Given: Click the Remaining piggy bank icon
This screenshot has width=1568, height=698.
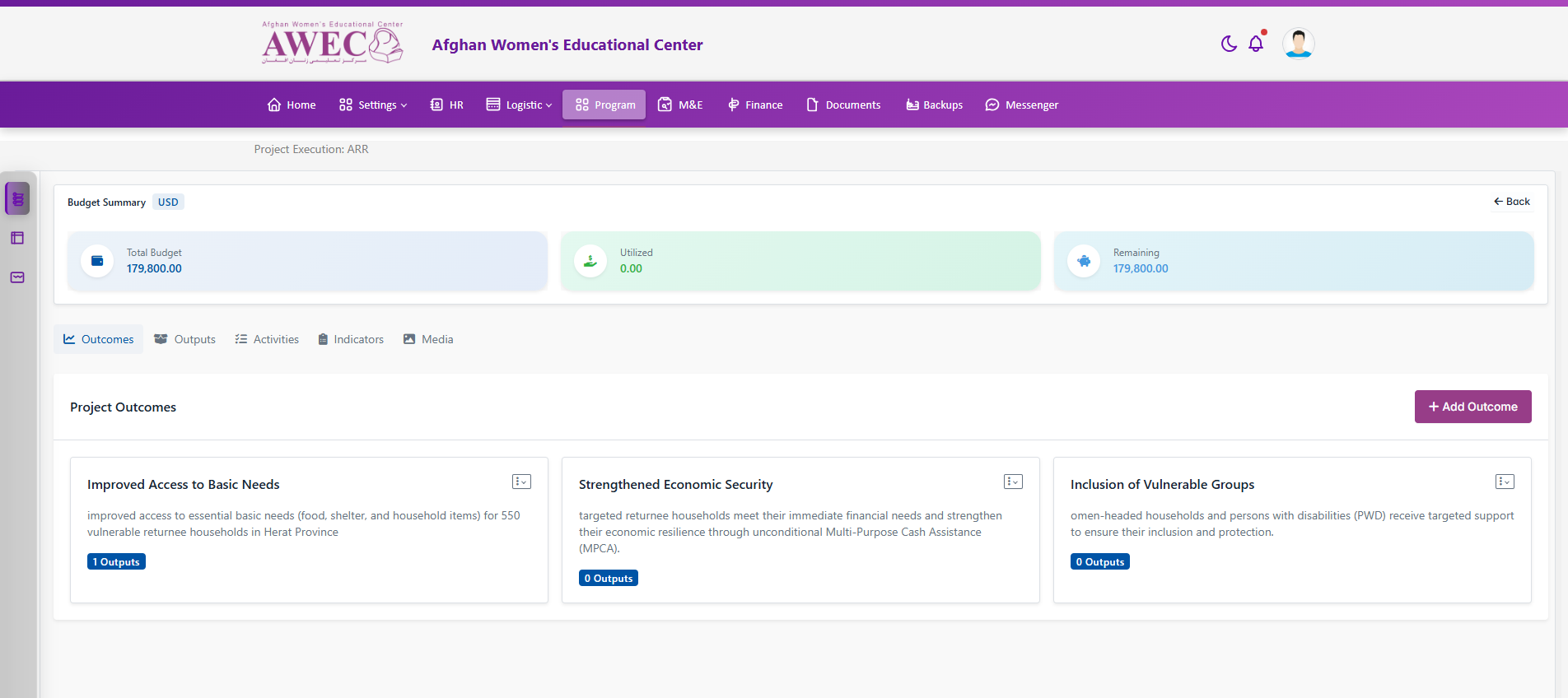Looking at the screenshot, I should [x=1084, y=261].
